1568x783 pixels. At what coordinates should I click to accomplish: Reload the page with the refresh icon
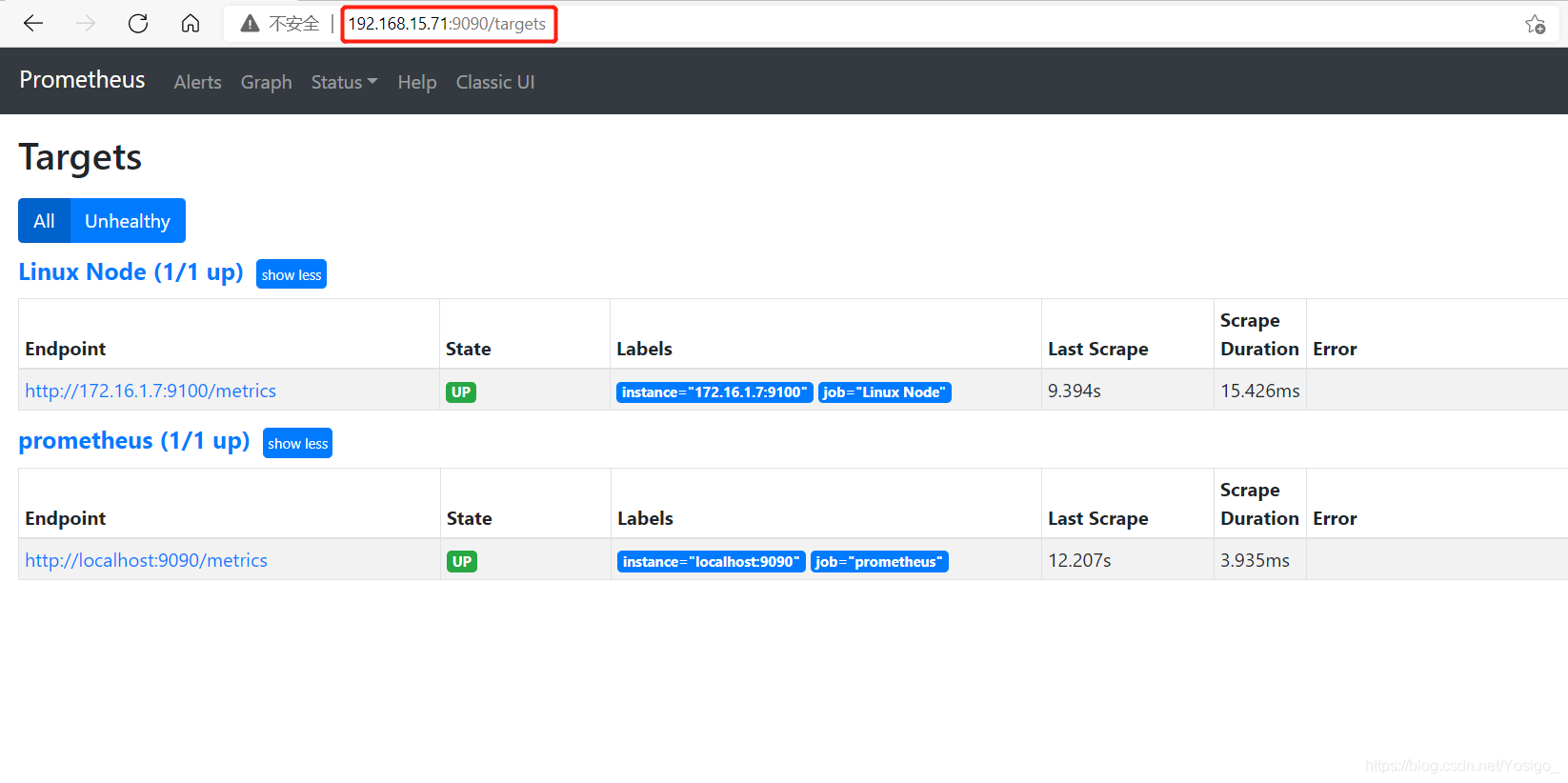[x=138, y=24]
